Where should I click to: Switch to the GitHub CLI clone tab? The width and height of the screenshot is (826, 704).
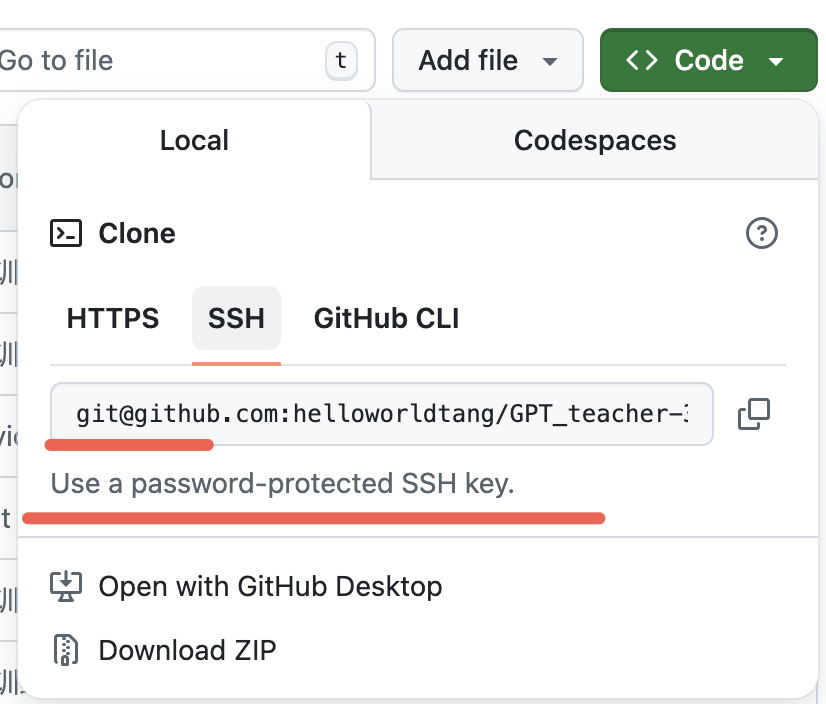[386, 319]
